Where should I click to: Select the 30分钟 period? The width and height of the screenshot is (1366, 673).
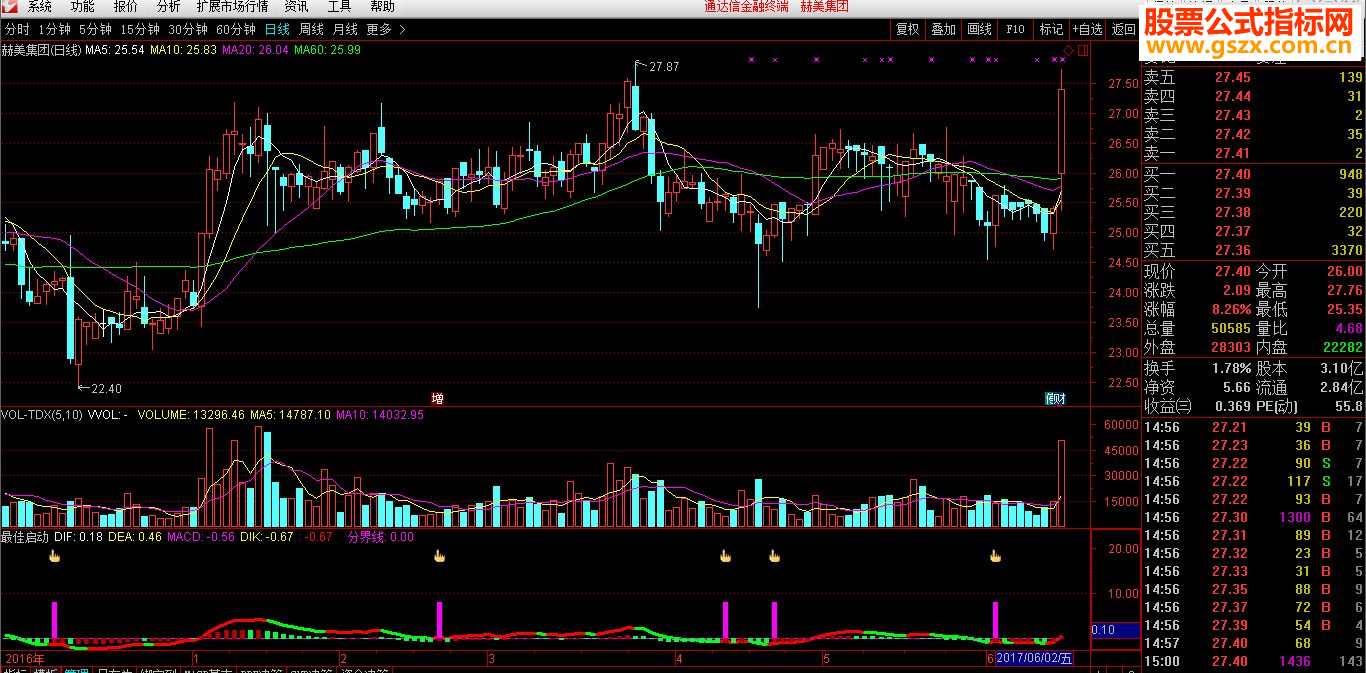tap(188, 30)
